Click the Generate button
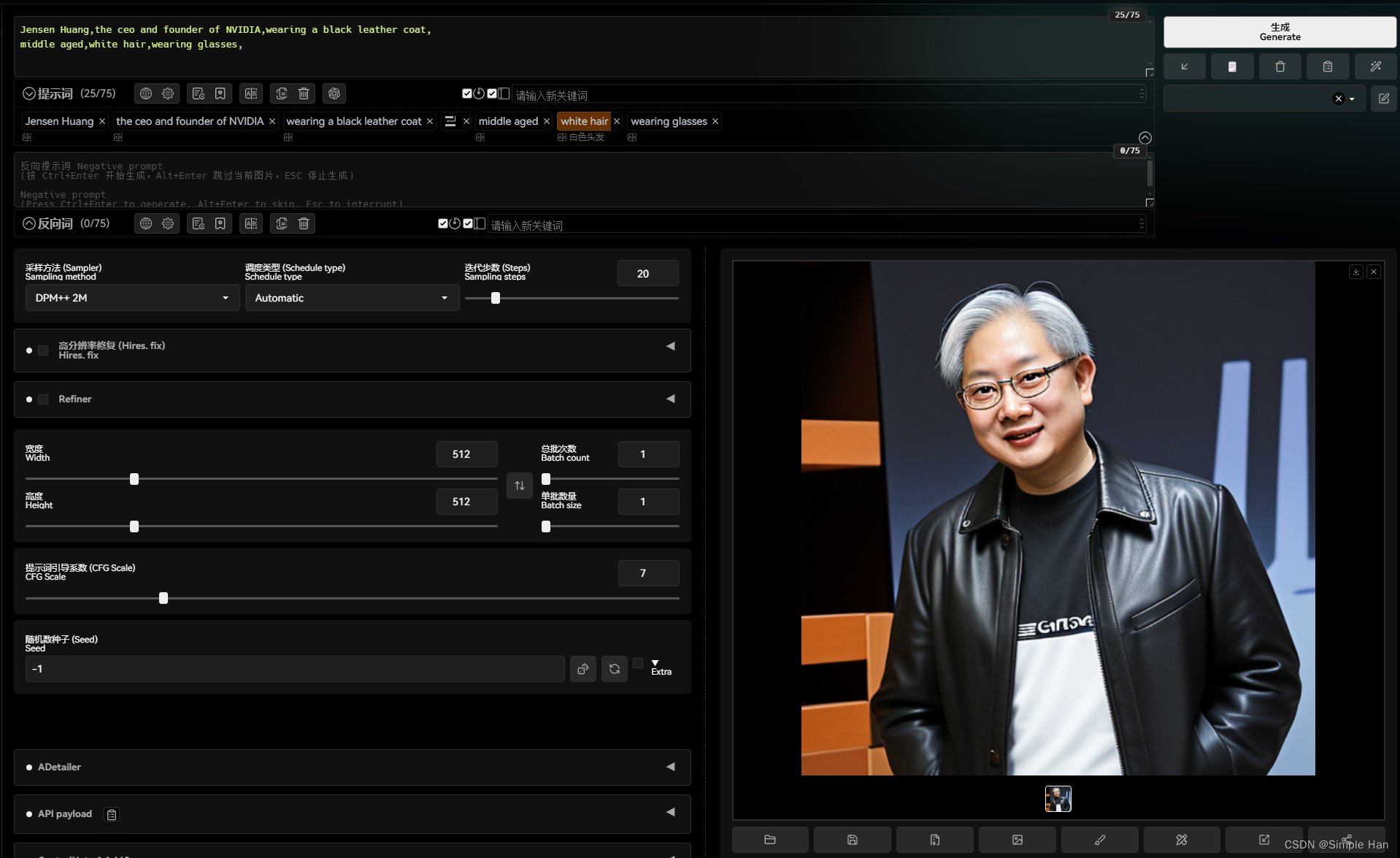This screenshot has height=858, width=1400. click(1279, 32)
